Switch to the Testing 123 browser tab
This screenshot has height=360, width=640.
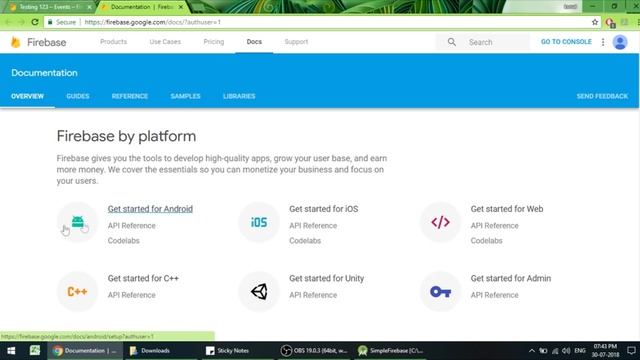click(50, 7)
